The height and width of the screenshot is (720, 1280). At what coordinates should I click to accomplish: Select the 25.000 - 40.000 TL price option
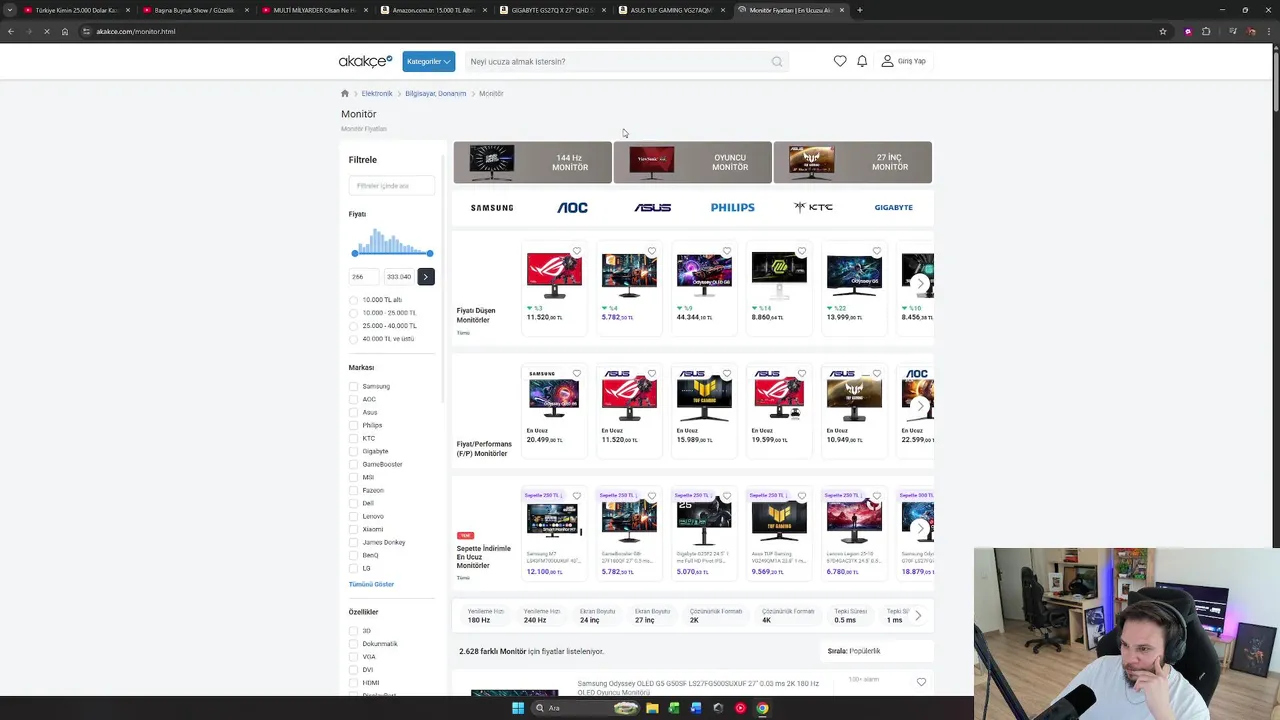353,326
